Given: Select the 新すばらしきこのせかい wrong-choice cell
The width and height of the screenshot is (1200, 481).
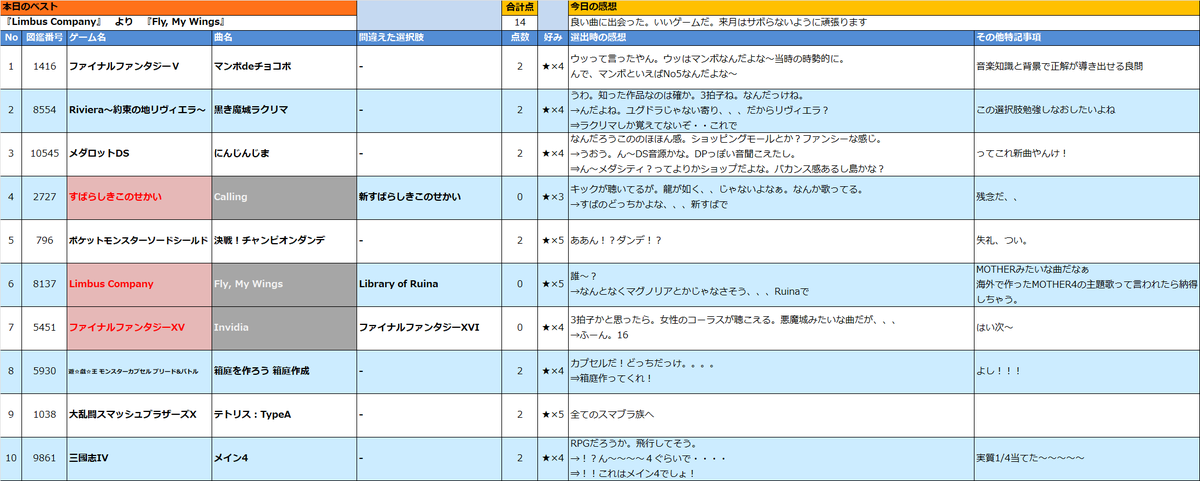Looking at the screenshot, I should (x=429, y=197).
